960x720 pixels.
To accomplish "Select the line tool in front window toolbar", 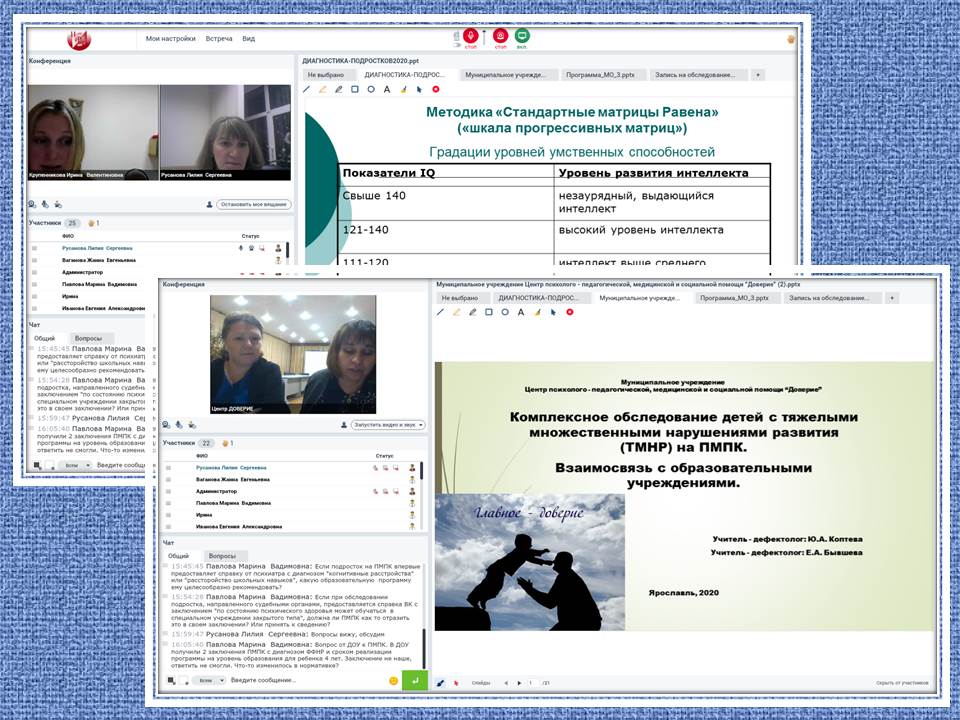I will point(440,312).
